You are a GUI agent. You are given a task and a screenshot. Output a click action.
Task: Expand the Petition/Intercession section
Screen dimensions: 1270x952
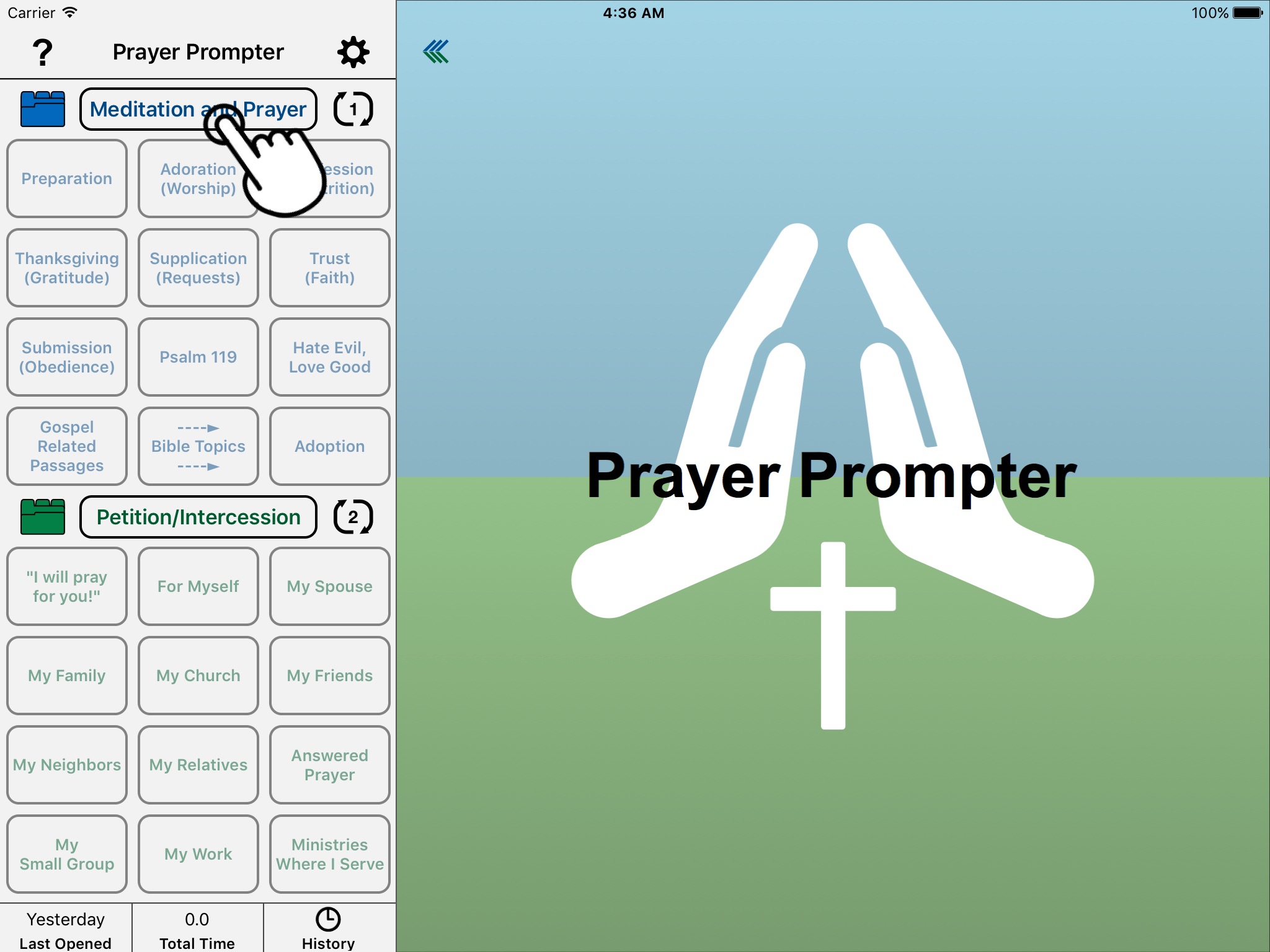197,517
